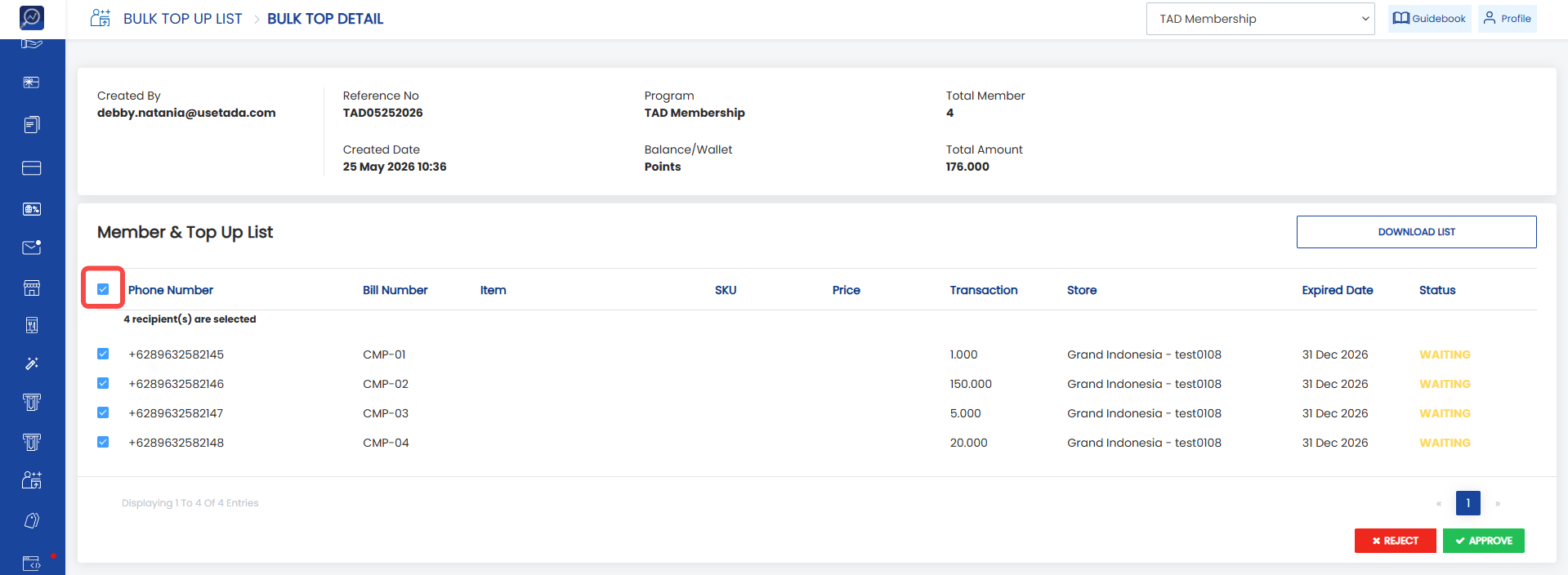Click the Price column header

[x=846, y=290]
